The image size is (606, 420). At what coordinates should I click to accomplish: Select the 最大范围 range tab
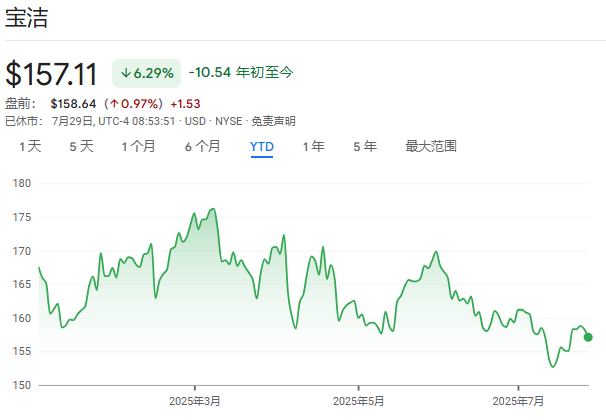click(x=431, y=146)
